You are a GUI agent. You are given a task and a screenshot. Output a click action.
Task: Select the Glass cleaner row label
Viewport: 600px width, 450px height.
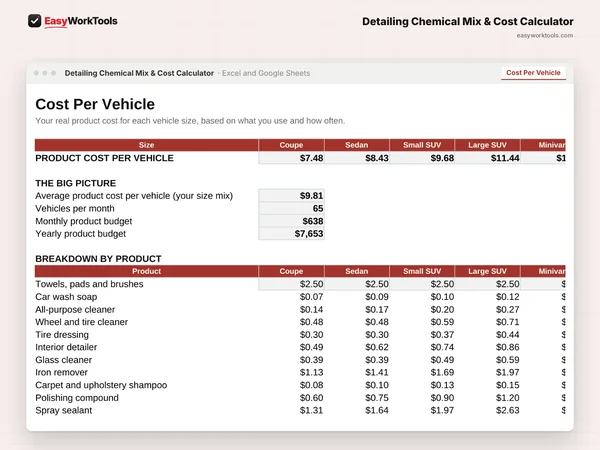[x=64, y=360]
